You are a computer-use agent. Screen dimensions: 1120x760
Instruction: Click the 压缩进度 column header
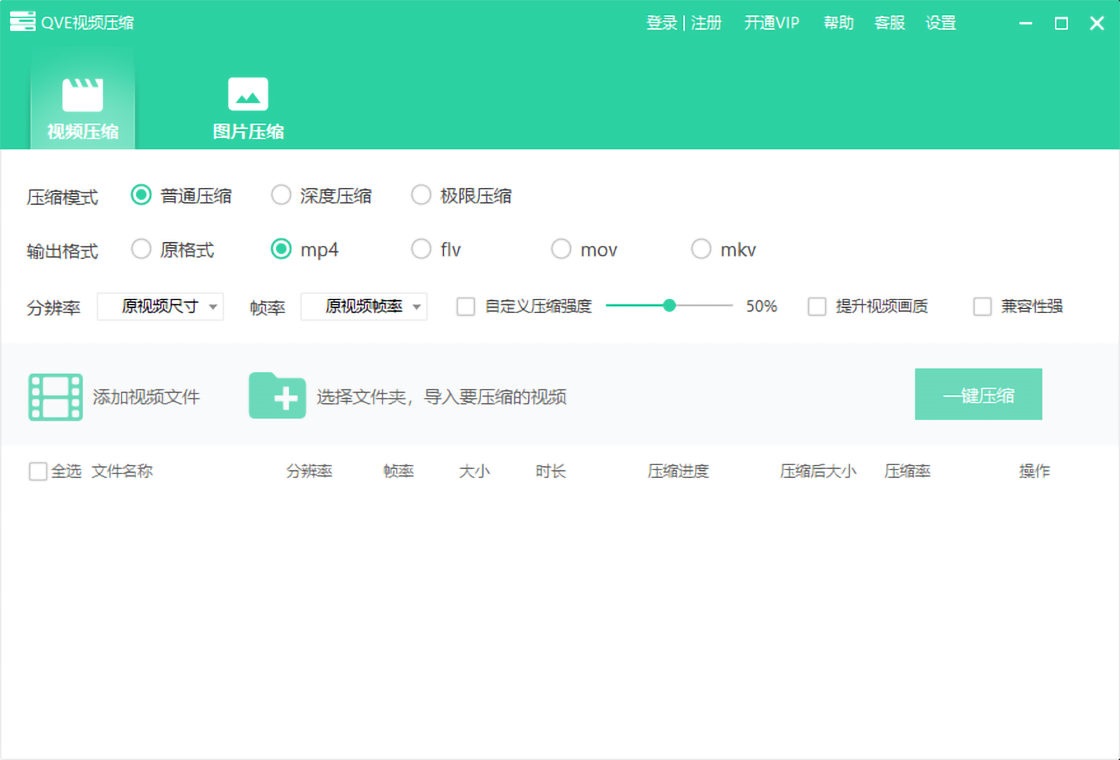678,471
